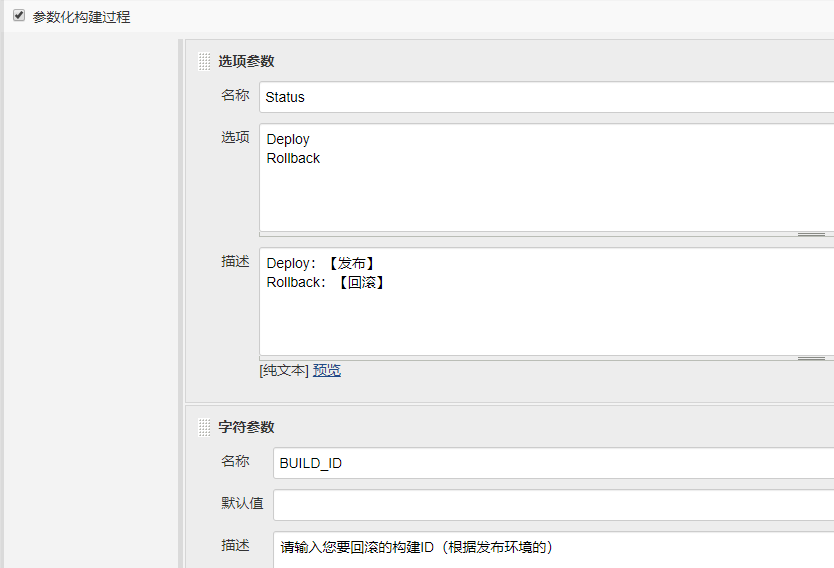834x568 pixels.
Task: Click the Rollback:【回滚】 description line
Action: point(326,282)
